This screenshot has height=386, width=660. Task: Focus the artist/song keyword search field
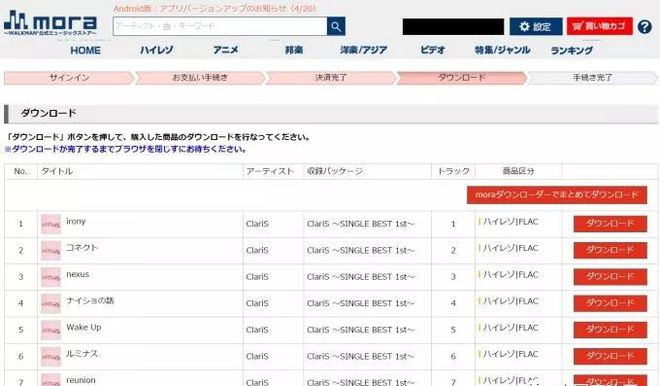(220, 27)
